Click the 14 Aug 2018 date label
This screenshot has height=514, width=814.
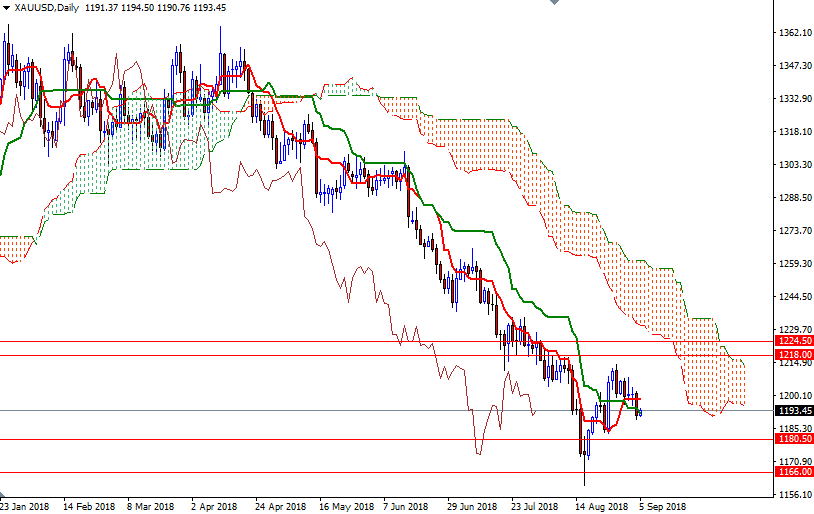pos(602,506)
